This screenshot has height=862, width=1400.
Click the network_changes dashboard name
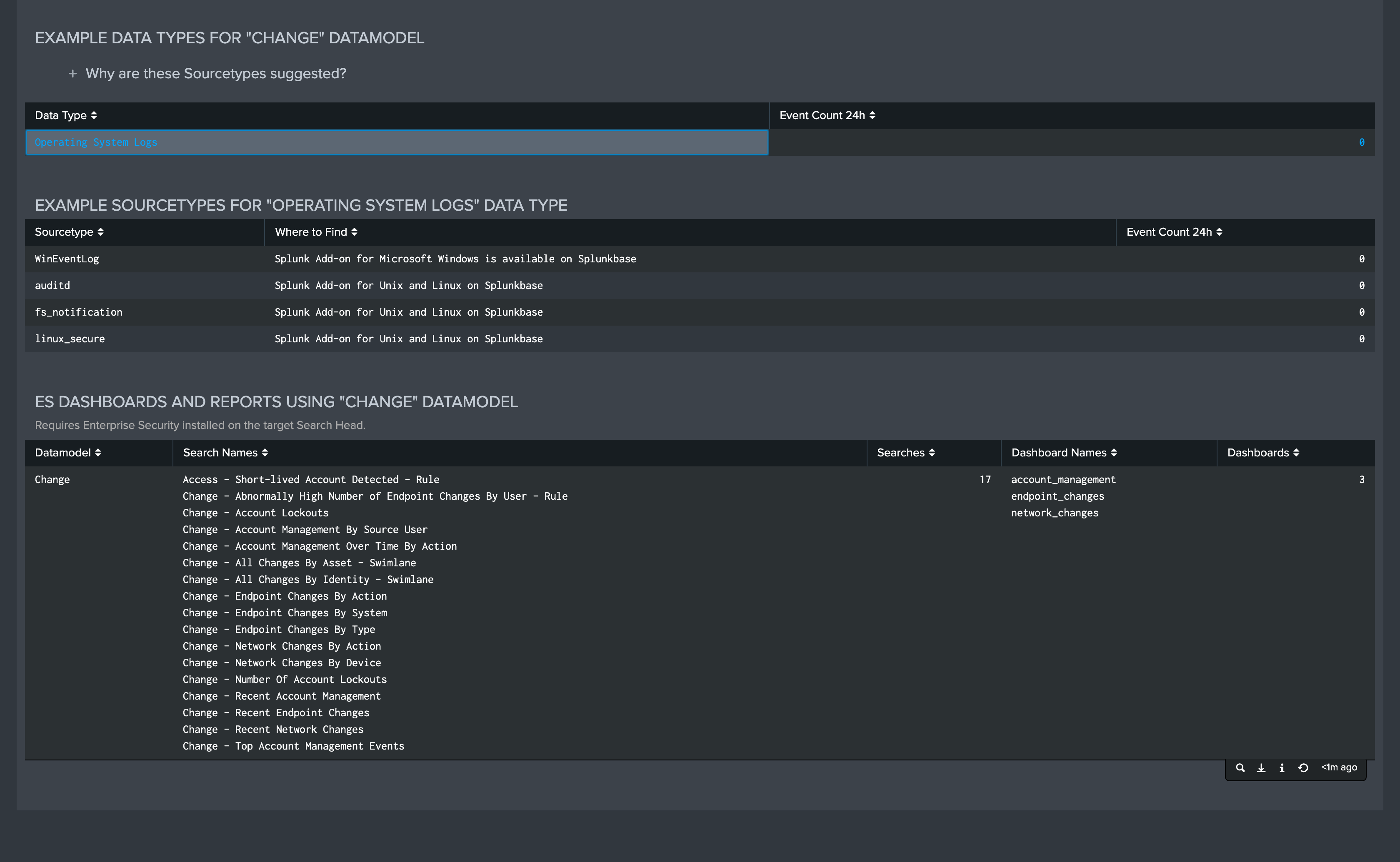1055,513
